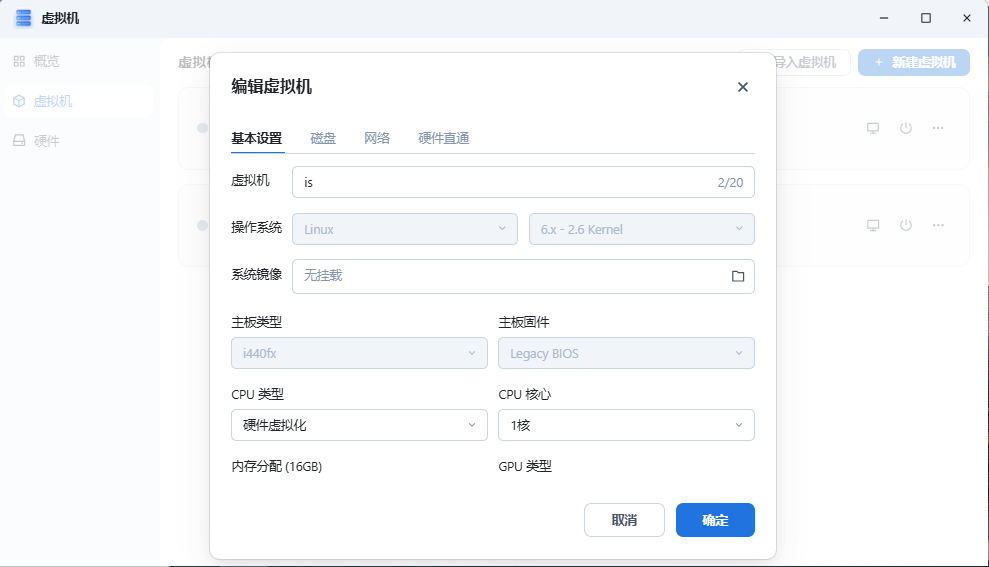Click the folder icon in 系统镜像 field
989x567 pixels.
738,276
